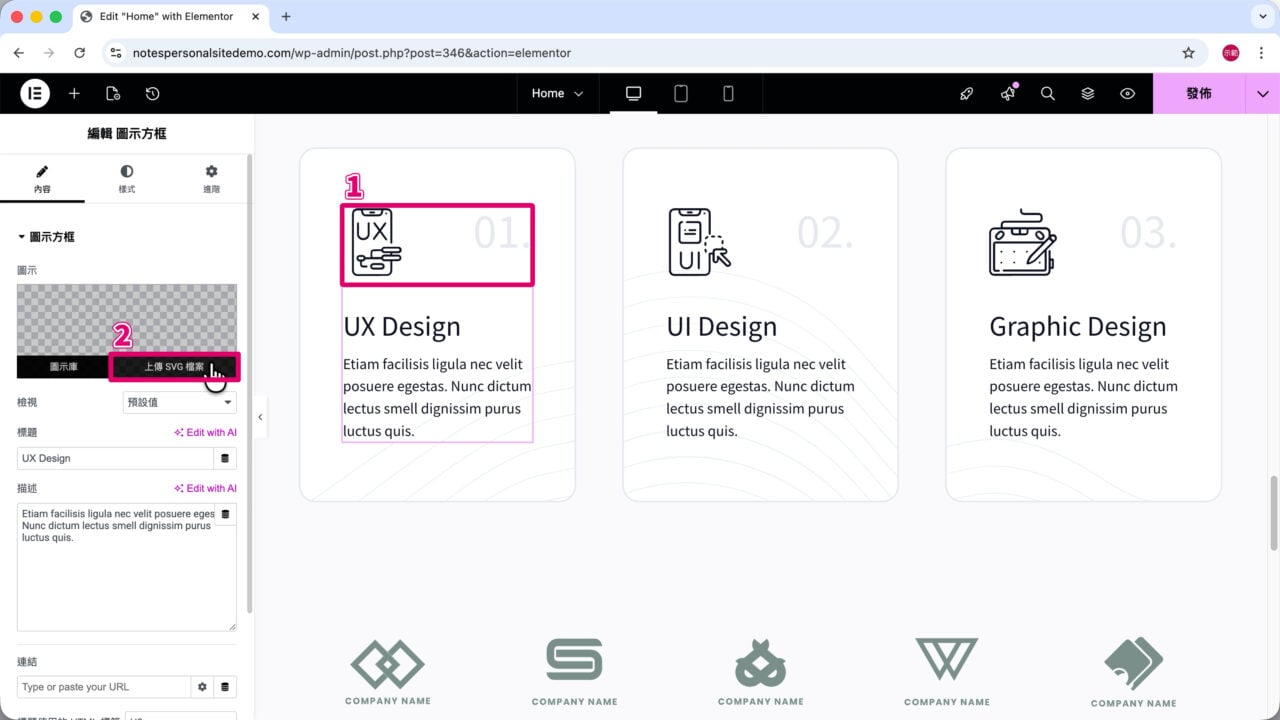1280x720 pixels.
Task: Open the Finder search magnifier icon
Action: 1048,93
